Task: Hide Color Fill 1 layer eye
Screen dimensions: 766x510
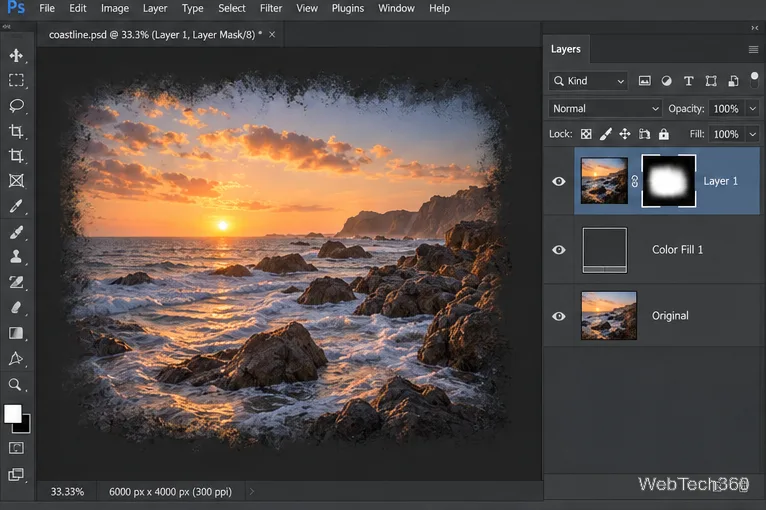Action: tap(559, 250)
